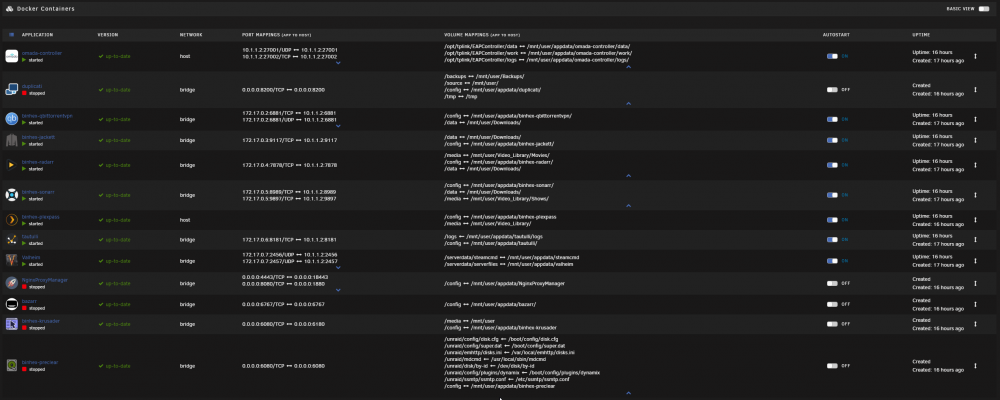
Task: Click the Port Mappings column header
Action: pos(276,34)
